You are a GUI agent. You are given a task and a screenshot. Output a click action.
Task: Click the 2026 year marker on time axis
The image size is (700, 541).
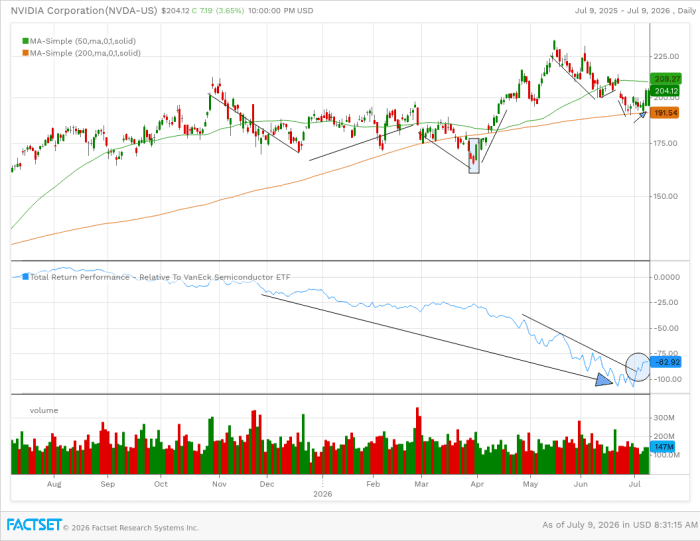point(322,494)
